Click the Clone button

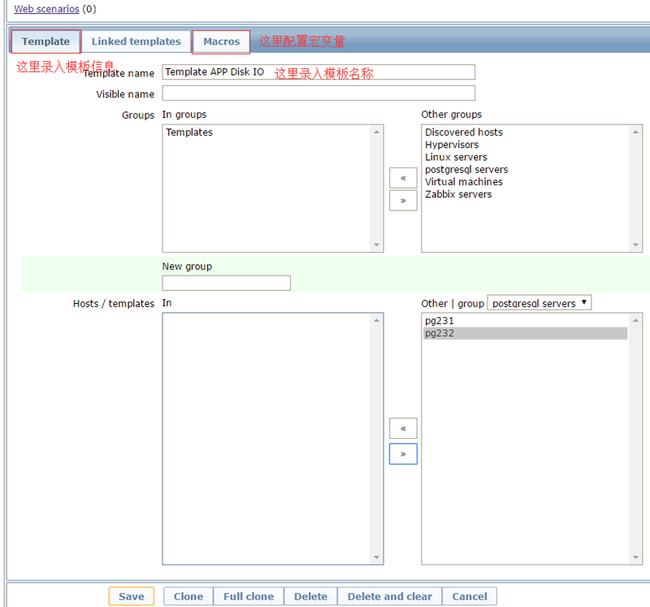coord(188,596)
